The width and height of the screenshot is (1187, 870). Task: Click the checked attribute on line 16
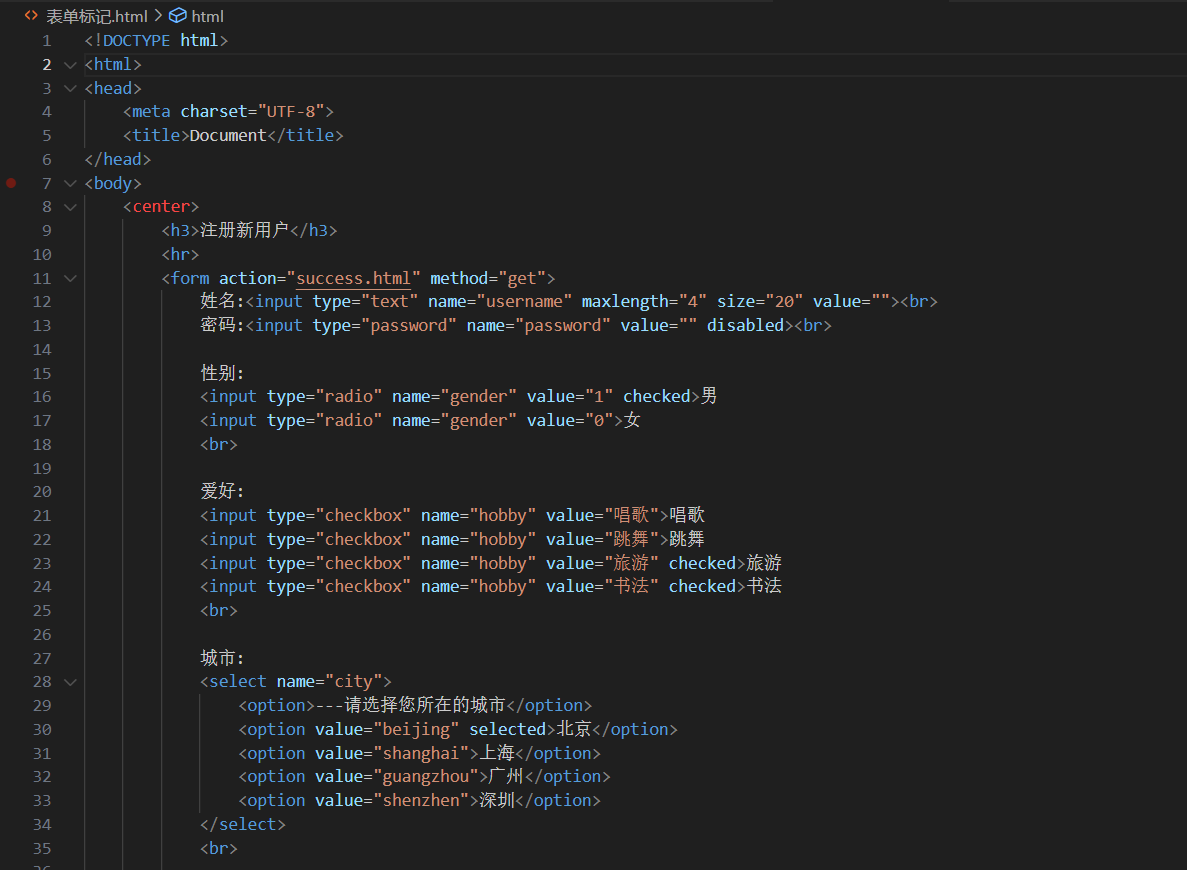(657, 397)
